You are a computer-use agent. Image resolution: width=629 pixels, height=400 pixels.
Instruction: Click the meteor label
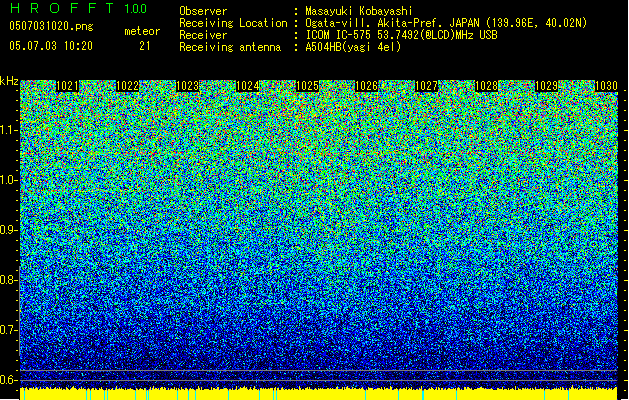point(142,31)
